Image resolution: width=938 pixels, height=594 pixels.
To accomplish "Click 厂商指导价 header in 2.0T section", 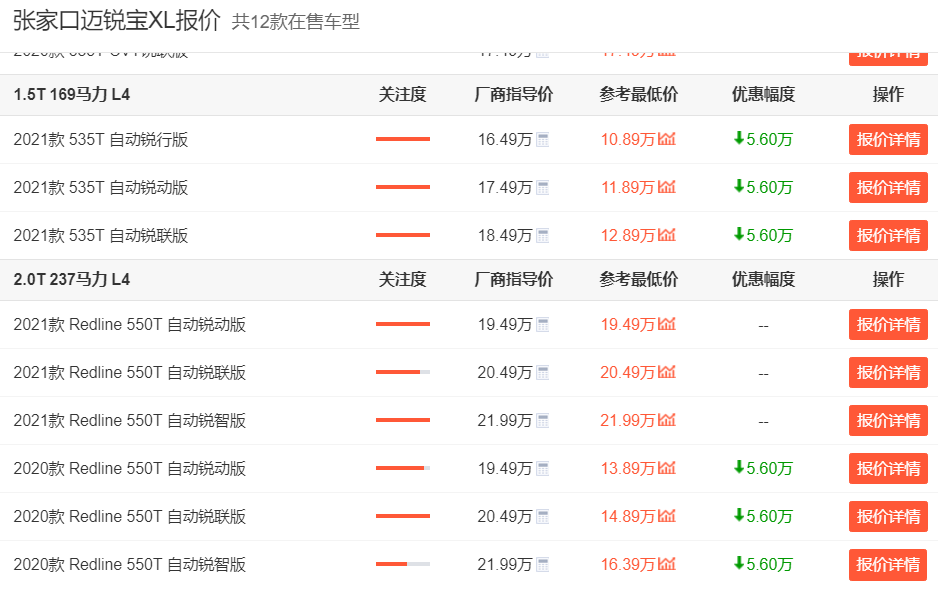I will (x=514, y=279).
